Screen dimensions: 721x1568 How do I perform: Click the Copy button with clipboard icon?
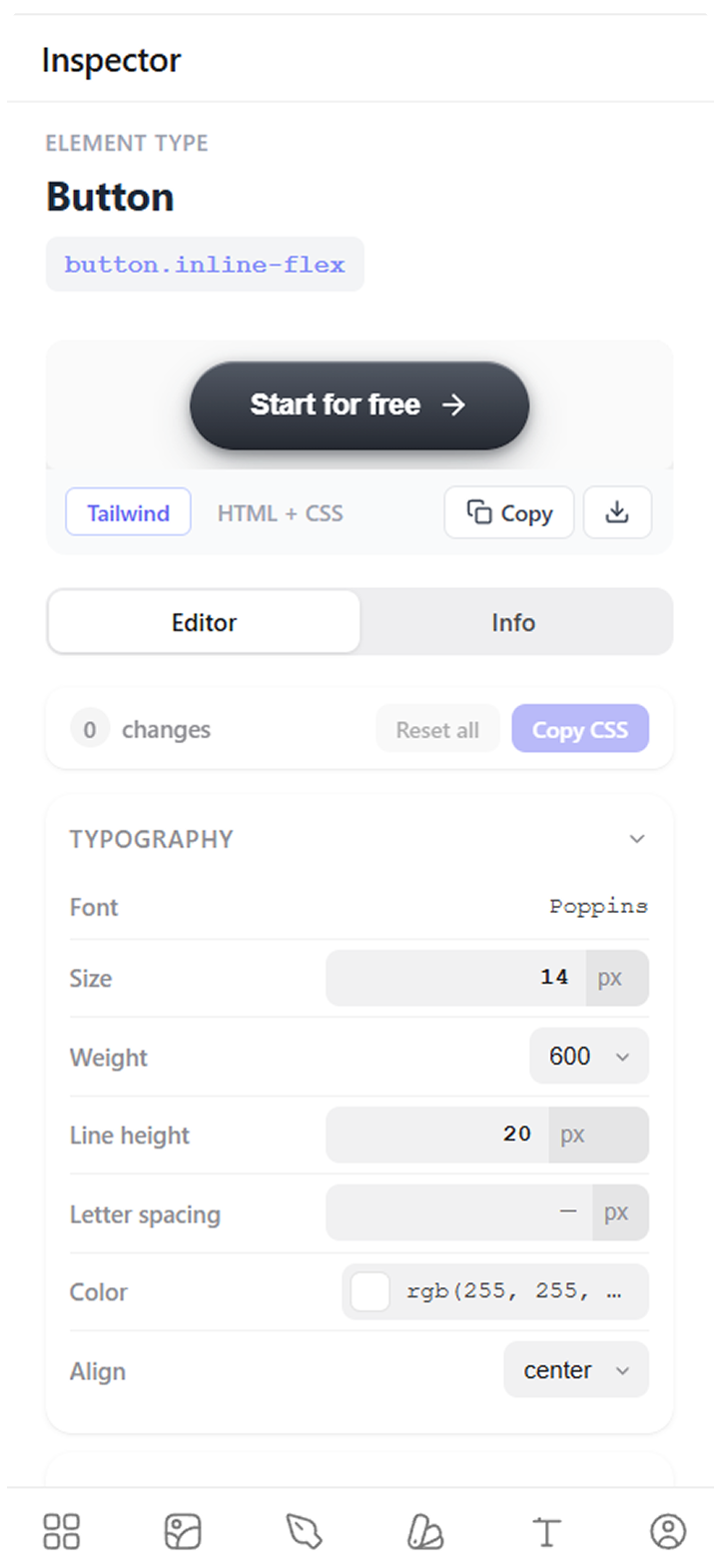tap(509, 512)
